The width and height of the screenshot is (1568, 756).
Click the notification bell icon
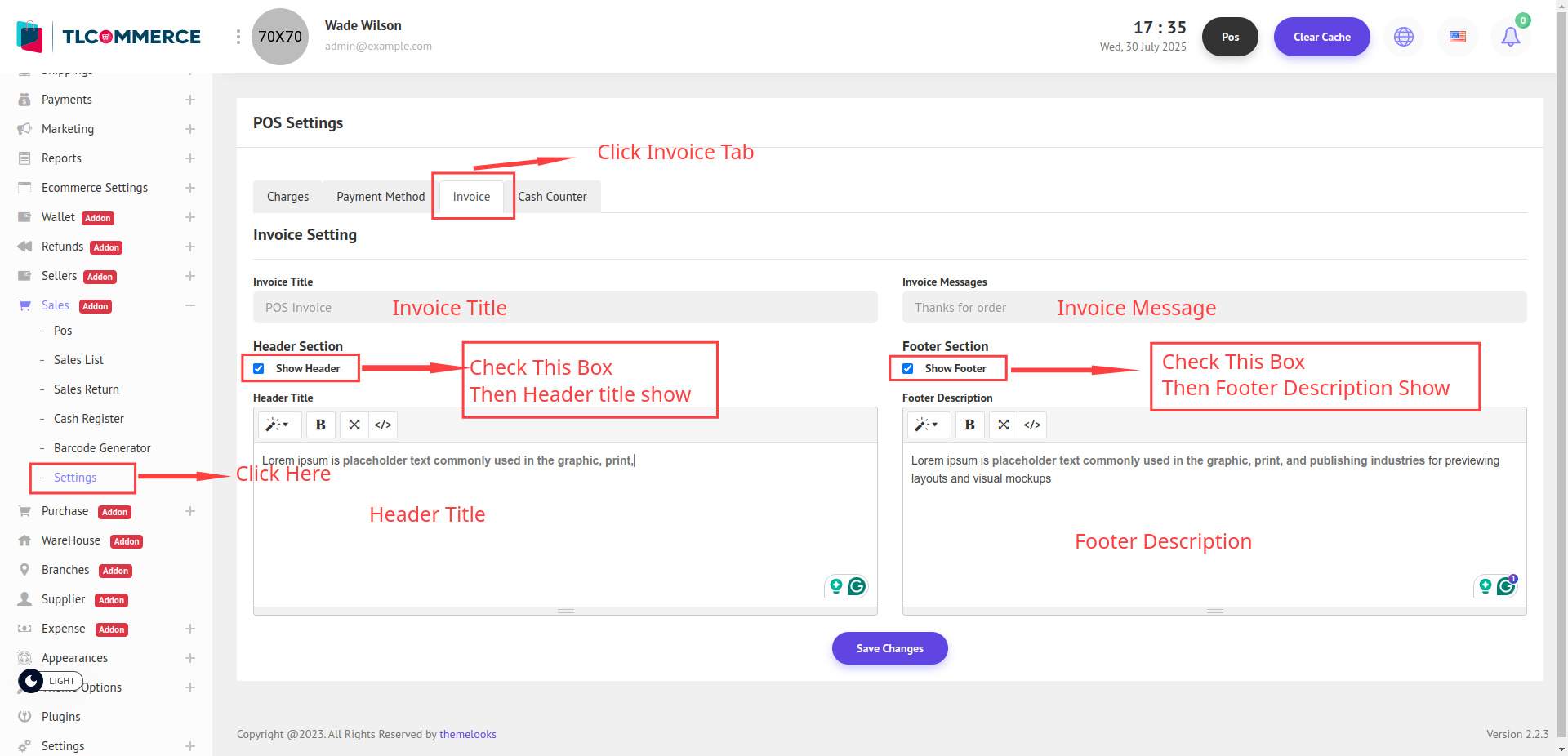1510,37
